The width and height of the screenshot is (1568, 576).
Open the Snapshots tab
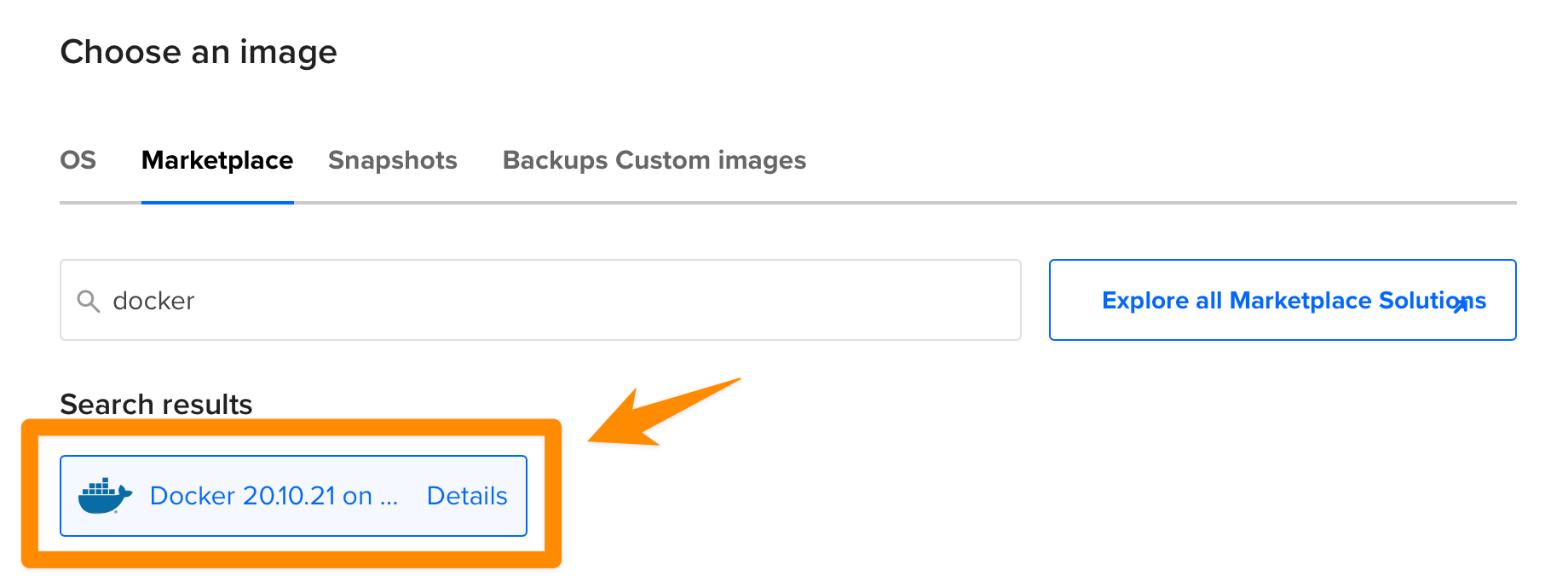point(393,160)
